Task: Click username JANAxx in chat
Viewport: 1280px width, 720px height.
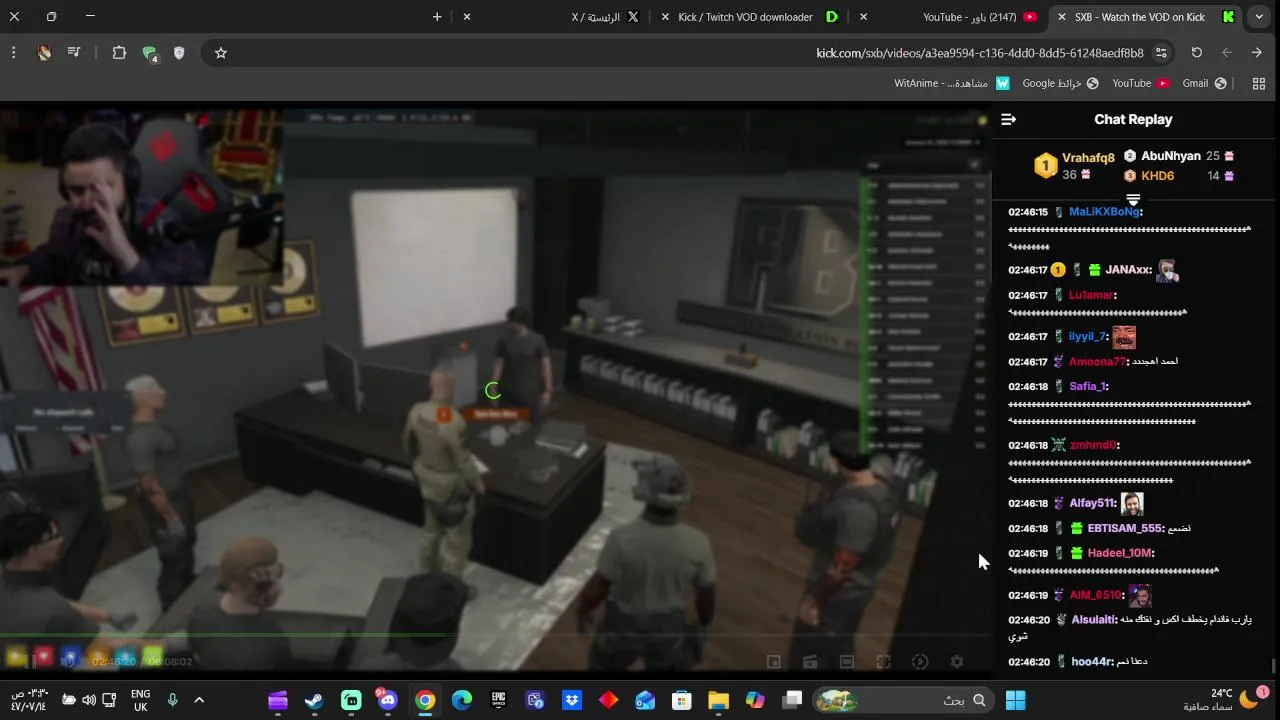Action: [x=1128, y=270]
